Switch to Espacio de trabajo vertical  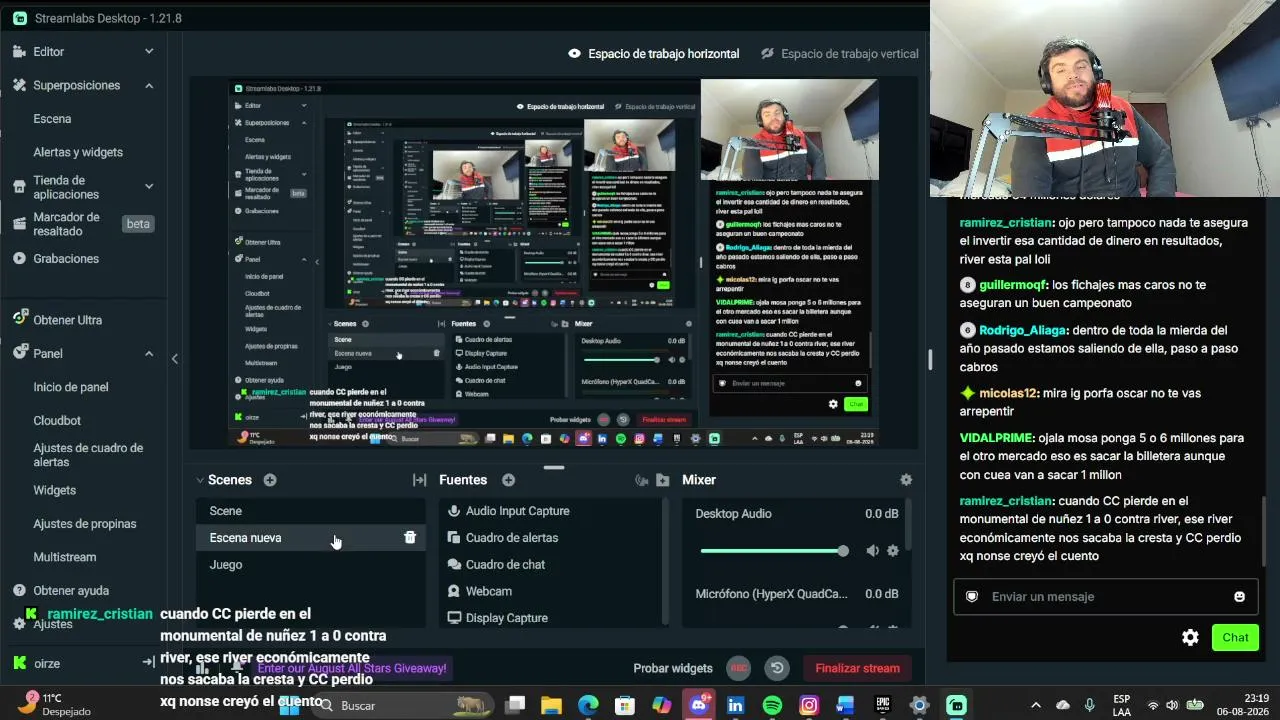pyautogui.click(x=840, y=53)
